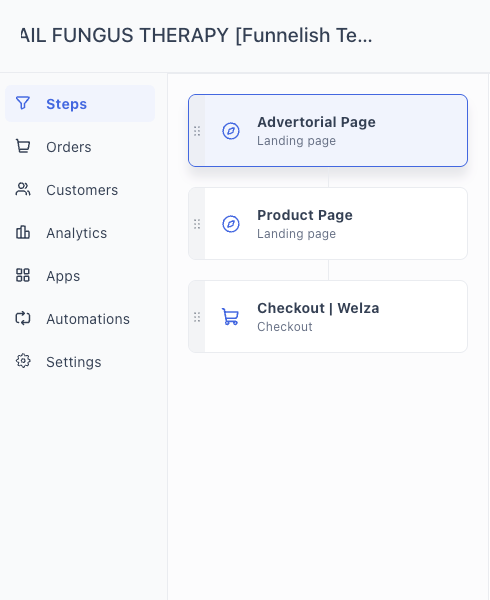Click the drag handle on Checkout | Welza
The height and width of the screenshot is (600, 490).
(197, 317)
